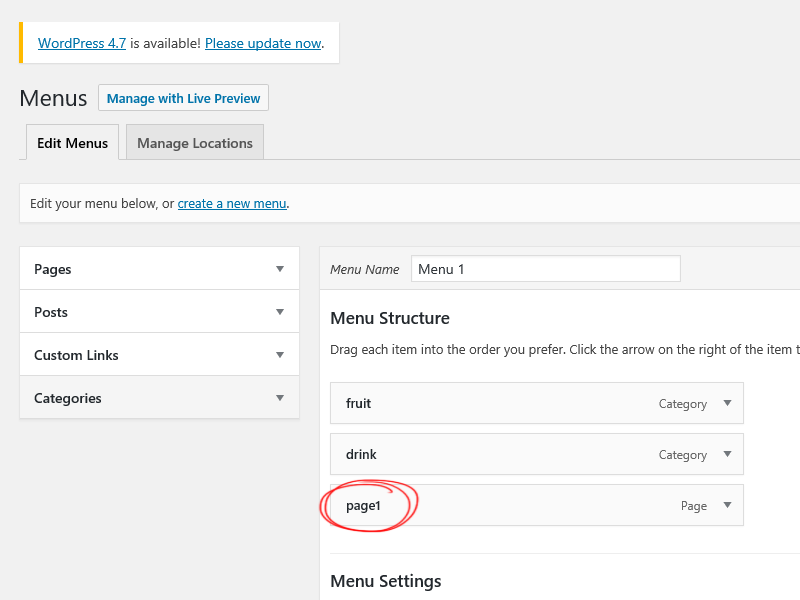Click the Custom Links panel heading
Image resolution: width=800 pixels, height=600 pixels.
[x=76, y=355]
